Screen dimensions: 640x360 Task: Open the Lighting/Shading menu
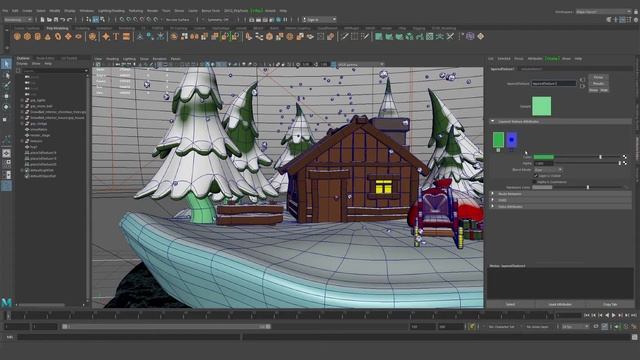(x=111, y=11)
